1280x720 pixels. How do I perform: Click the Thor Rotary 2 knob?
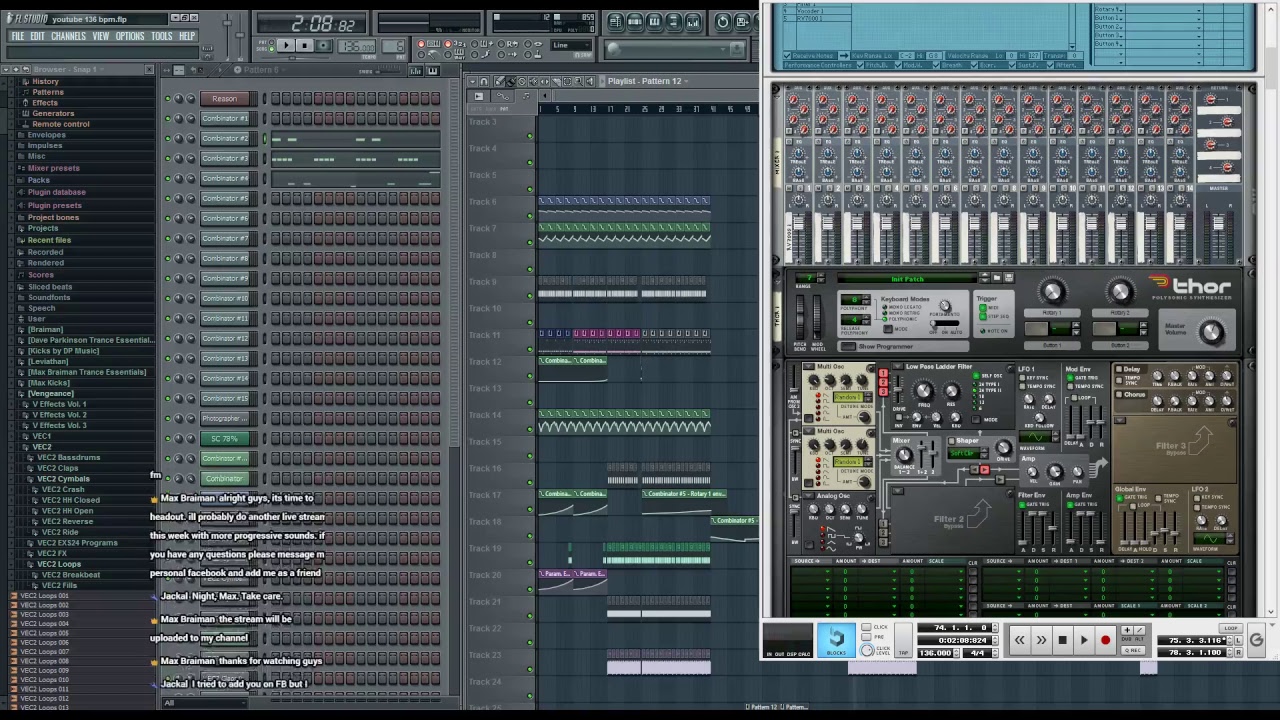point(1120,292)
